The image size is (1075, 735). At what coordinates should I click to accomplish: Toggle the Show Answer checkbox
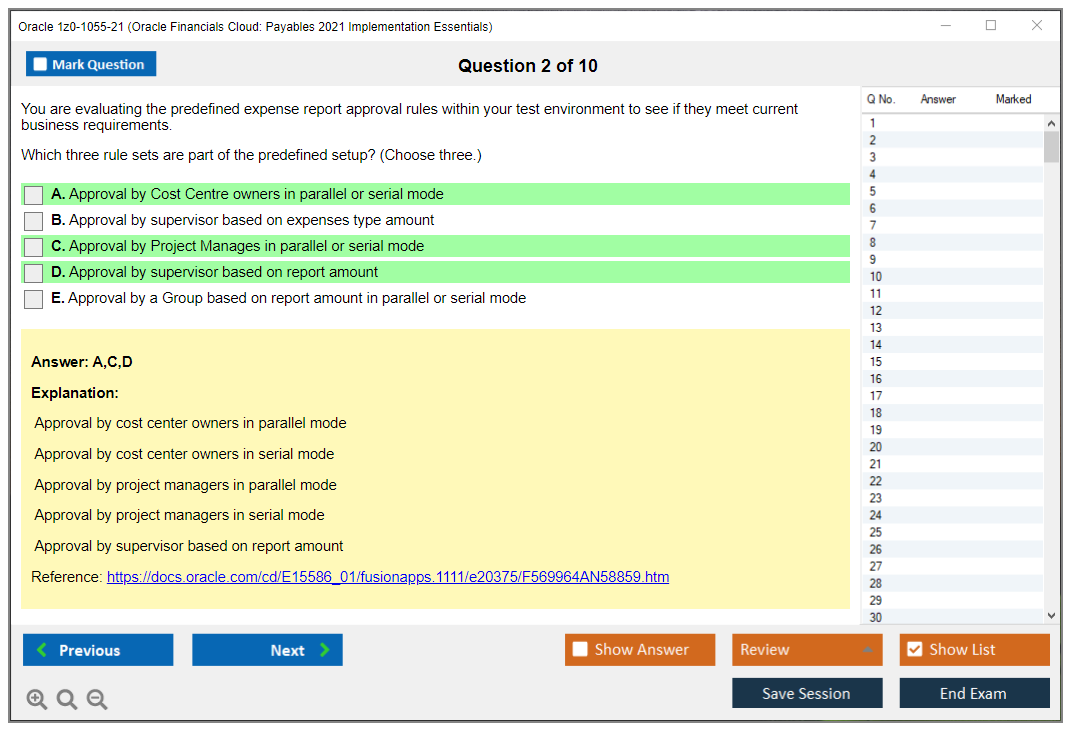[580, 649]
